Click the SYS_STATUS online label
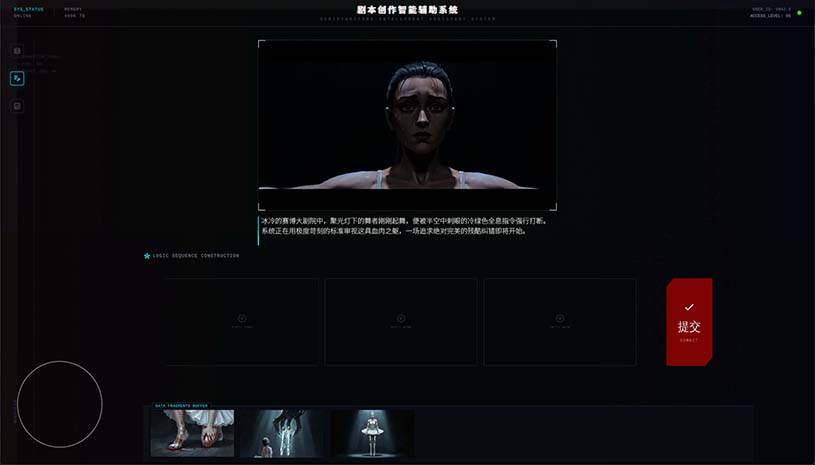815x465 pixels. (29, 12)
